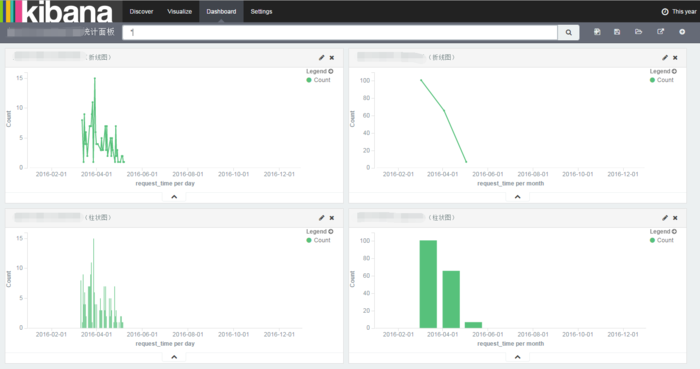
Task: Toggle Legend on top-left line chart
Action: [320, 71]
